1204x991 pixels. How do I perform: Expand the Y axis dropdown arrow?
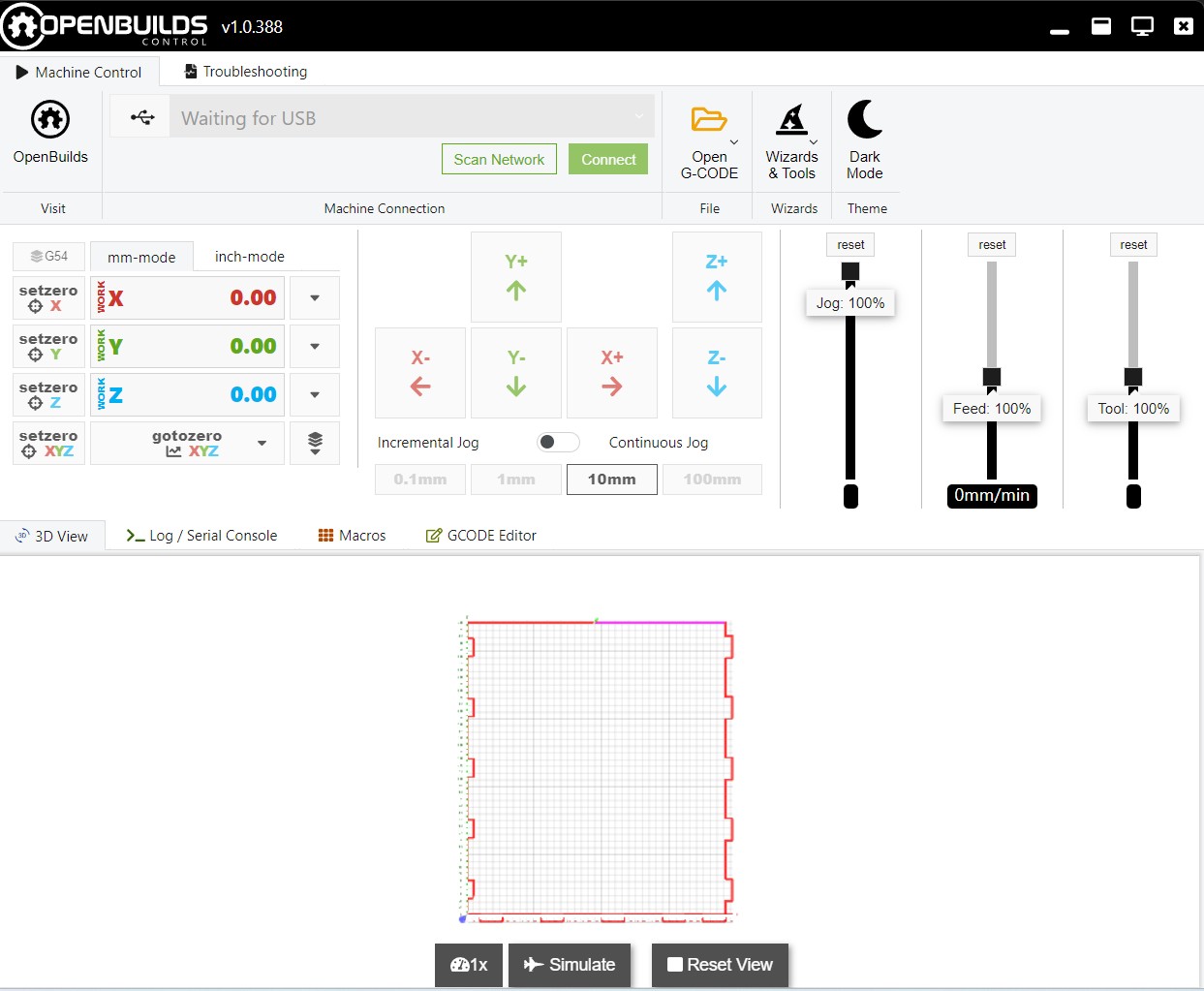coord(315,347)
